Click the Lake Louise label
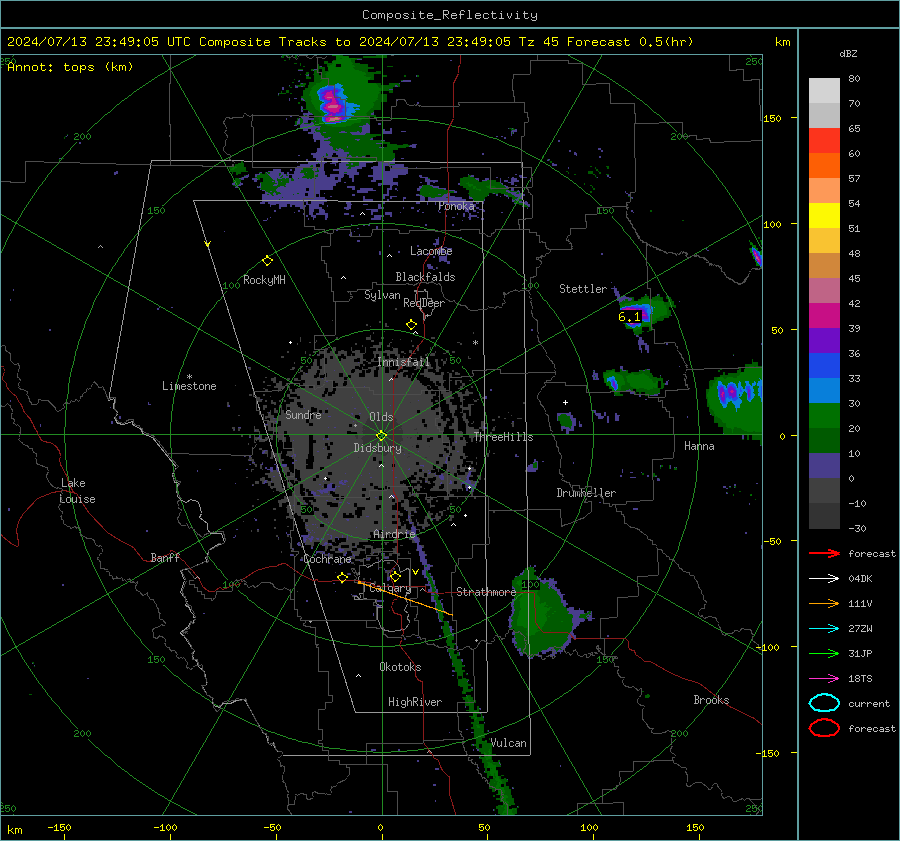 coord(77,491)
